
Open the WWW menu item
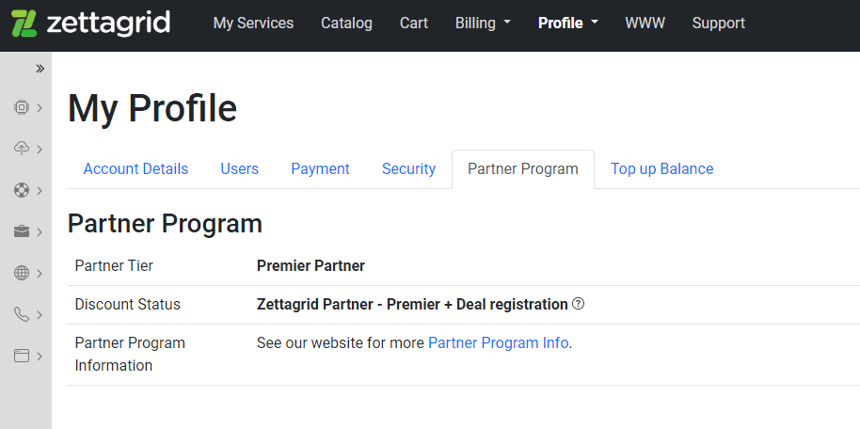645,23
